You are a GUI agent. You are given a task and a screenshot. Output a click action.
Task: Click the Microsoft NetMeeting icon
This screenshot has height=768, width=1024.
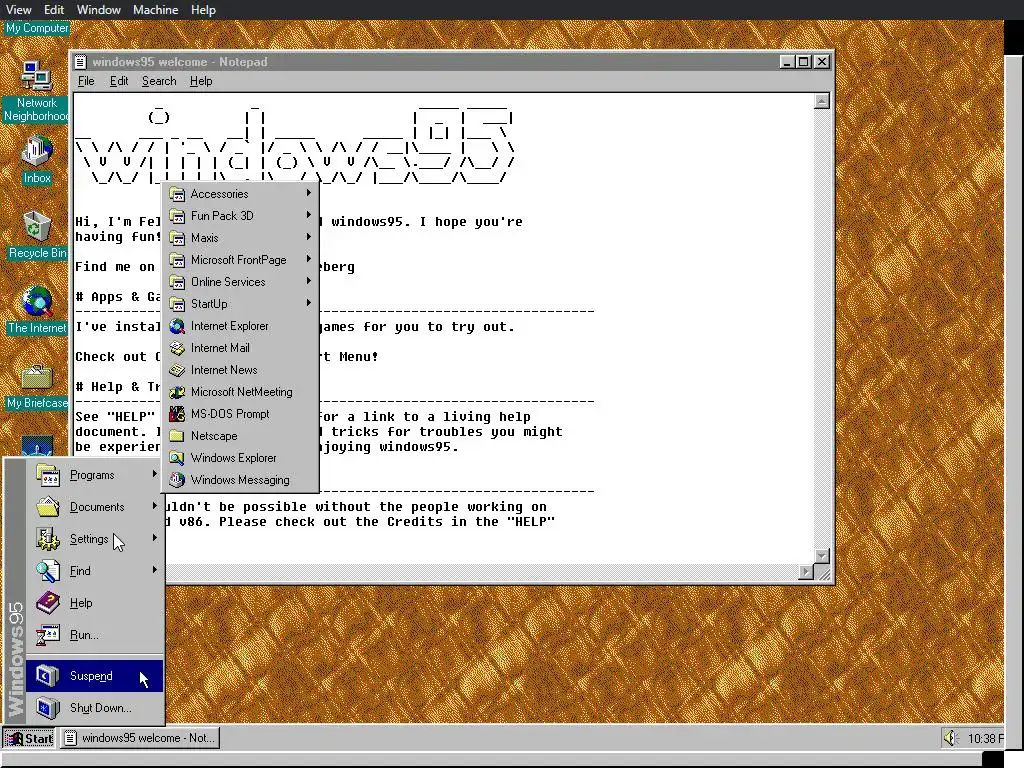click(177, 392)
